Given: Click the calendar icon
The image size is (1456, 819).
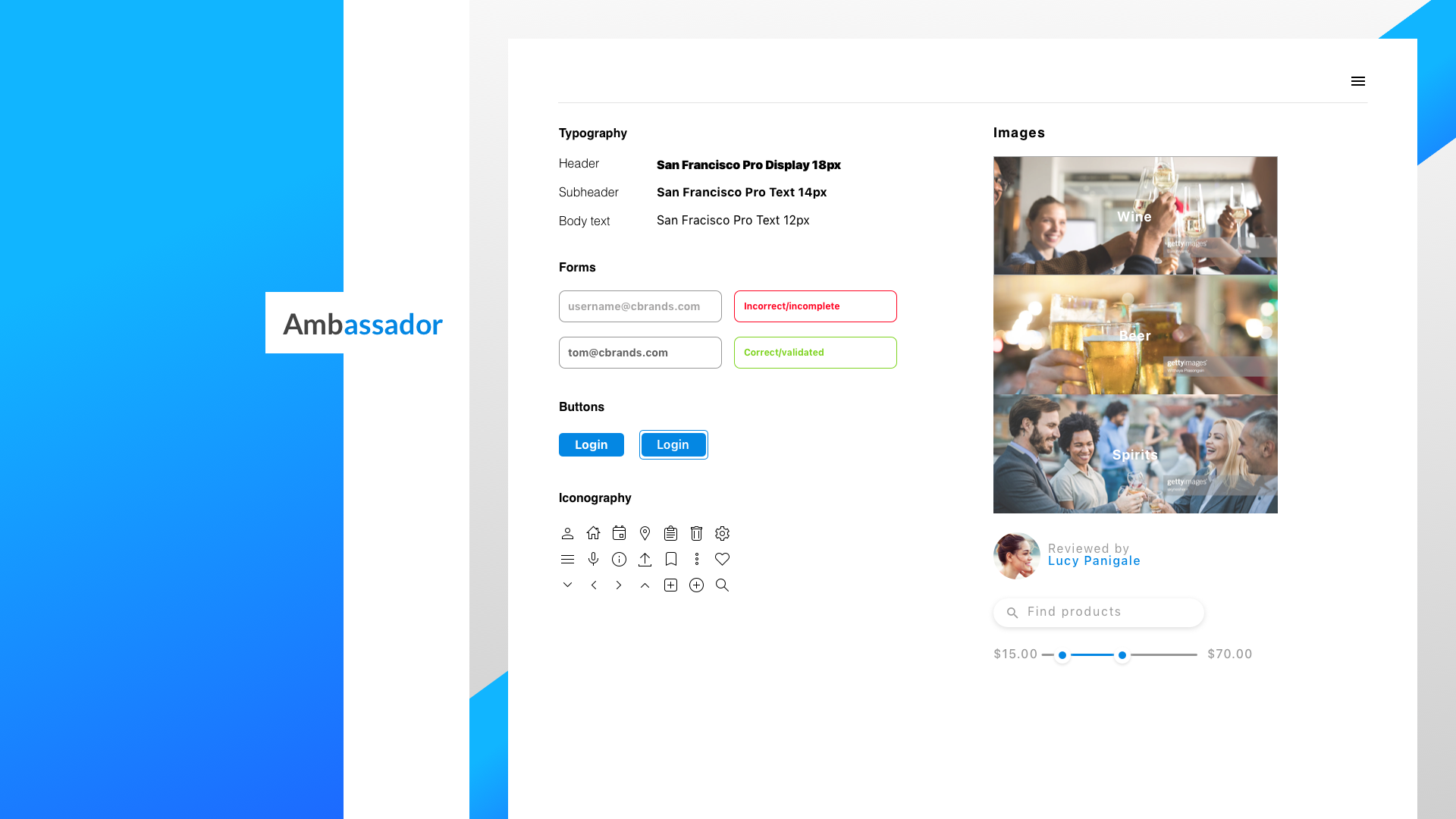Looking at the screenshot, I should coord(619,533).
